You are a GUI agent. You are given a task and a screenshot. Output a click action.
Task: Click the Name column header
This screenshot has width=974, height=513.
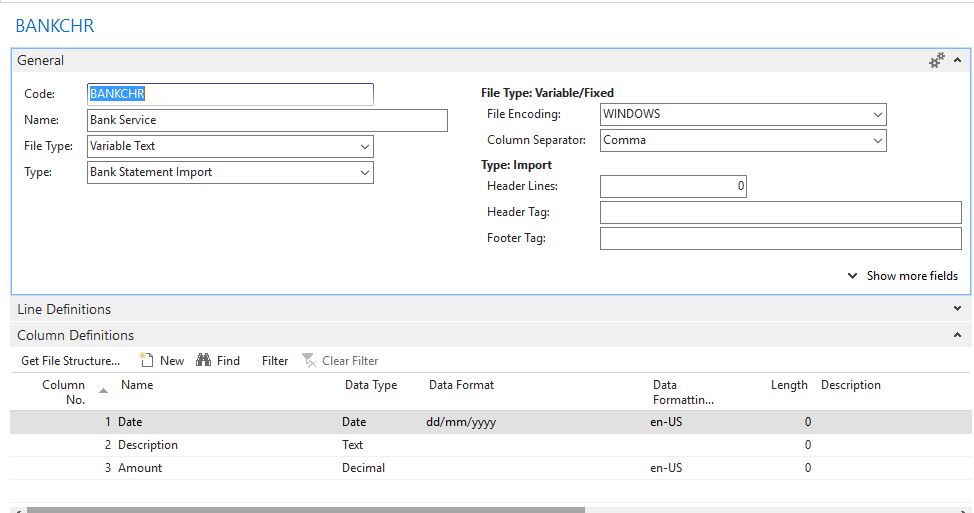pos(137,385)
